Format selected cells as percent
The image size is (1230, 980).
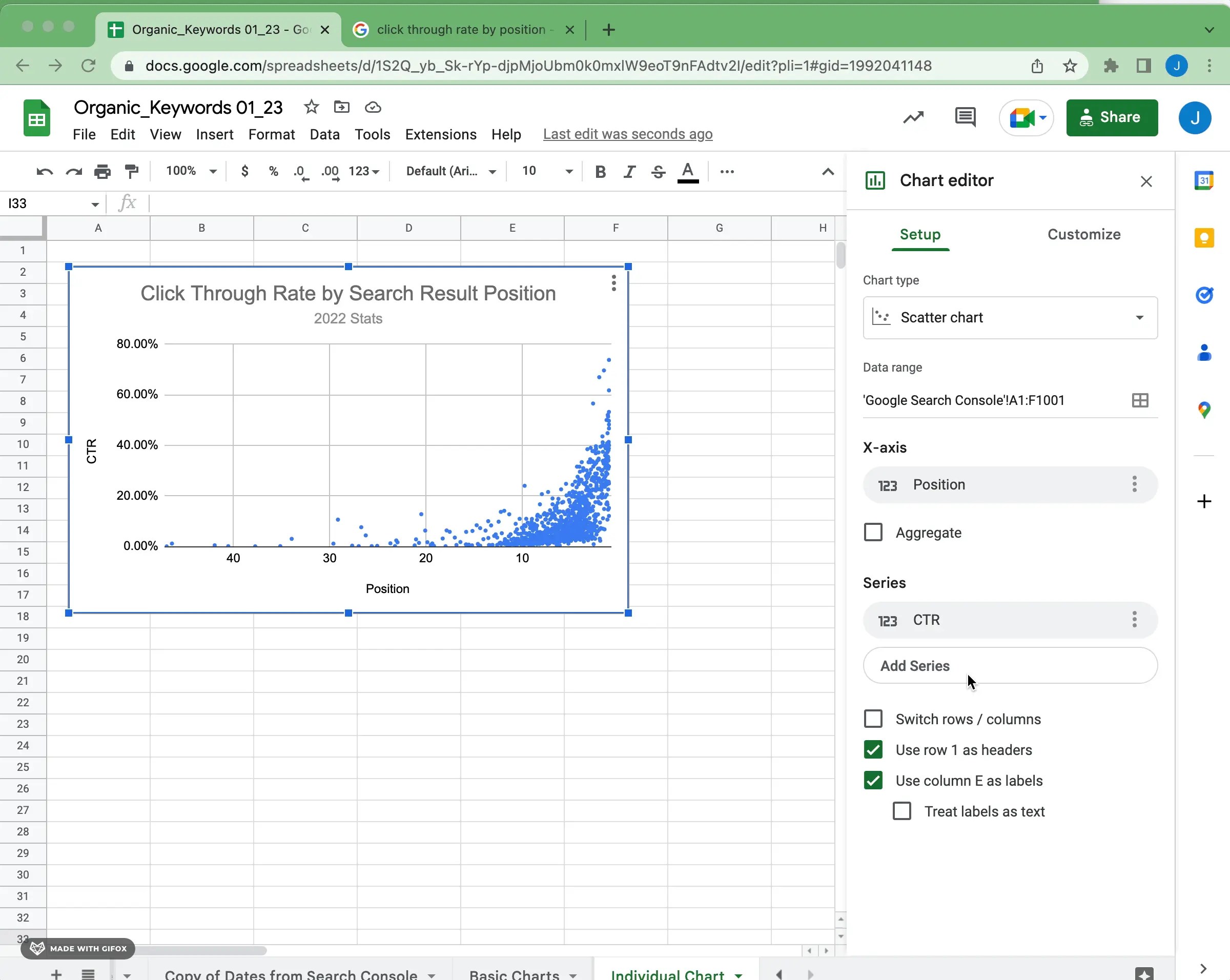point(273,172)
